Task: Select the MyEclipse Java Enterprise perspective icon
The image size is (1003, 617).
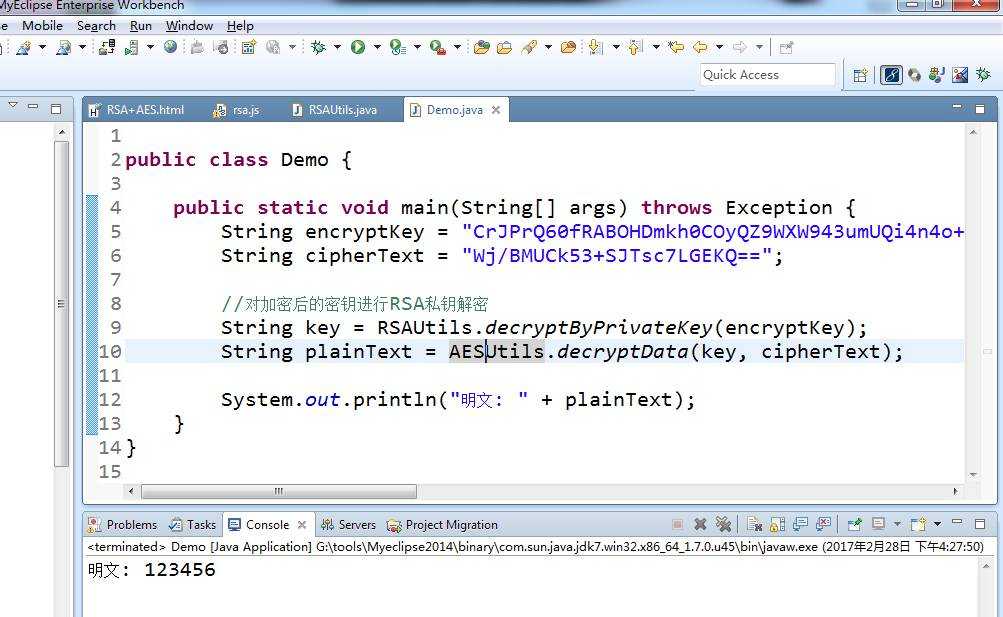Action: [x=891, y=75]
